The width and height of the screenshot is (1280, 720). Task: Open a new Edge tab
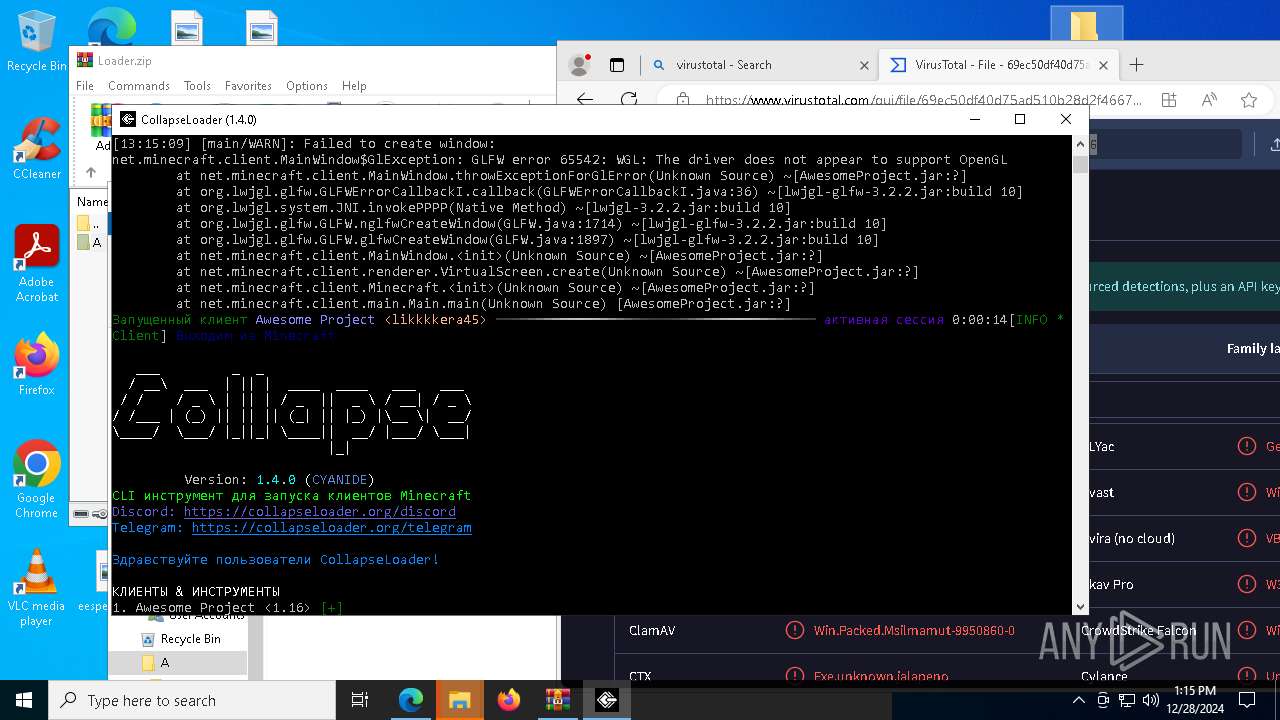(1136, 65)
